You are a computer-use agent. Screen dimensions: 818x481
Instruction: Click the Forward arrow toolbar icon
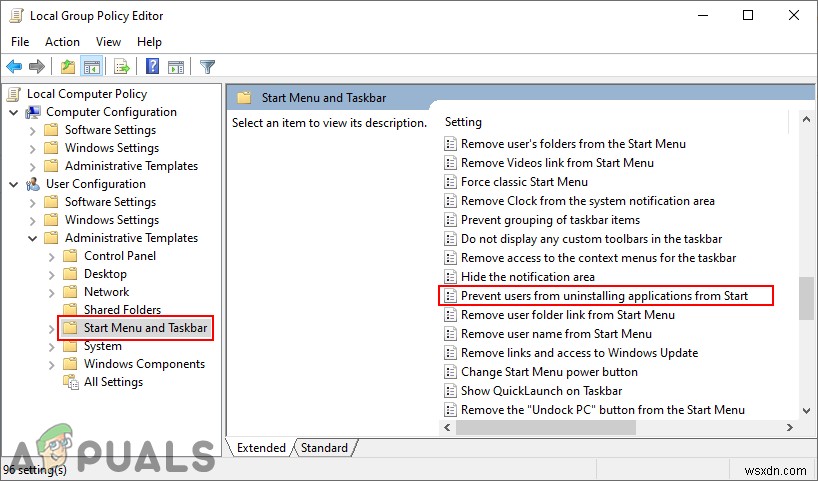[37, 66]
